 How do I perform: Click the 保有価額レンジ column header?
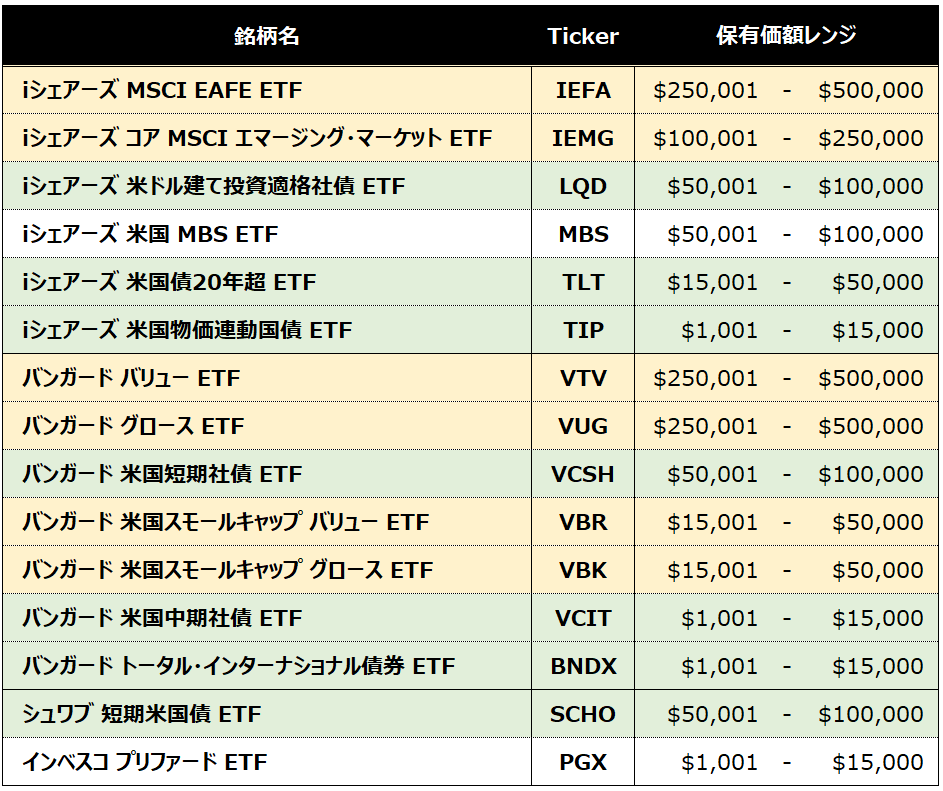(x=787, y=36)
